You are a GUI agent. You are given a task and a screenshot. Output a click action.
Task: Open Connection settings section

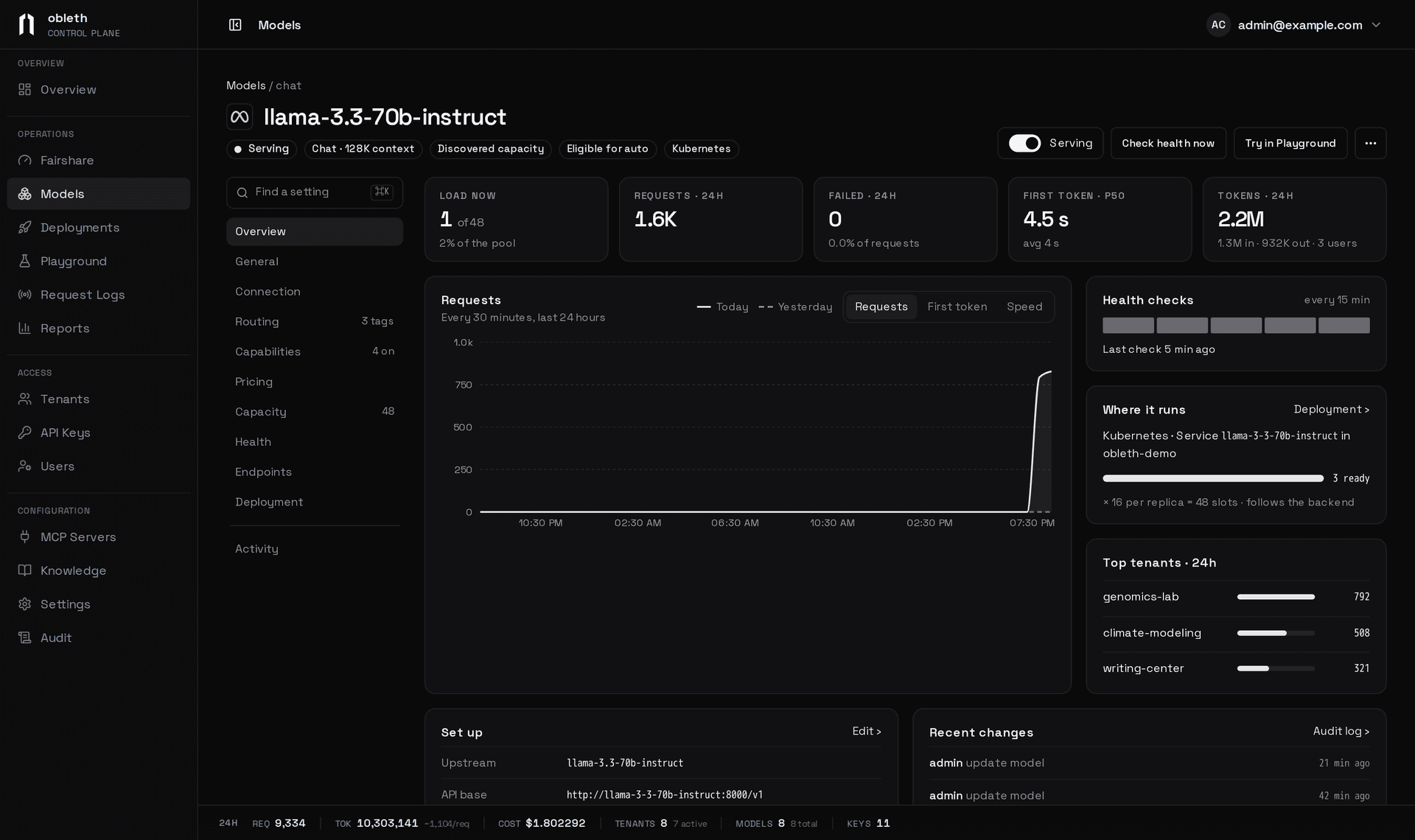(315, 292)
